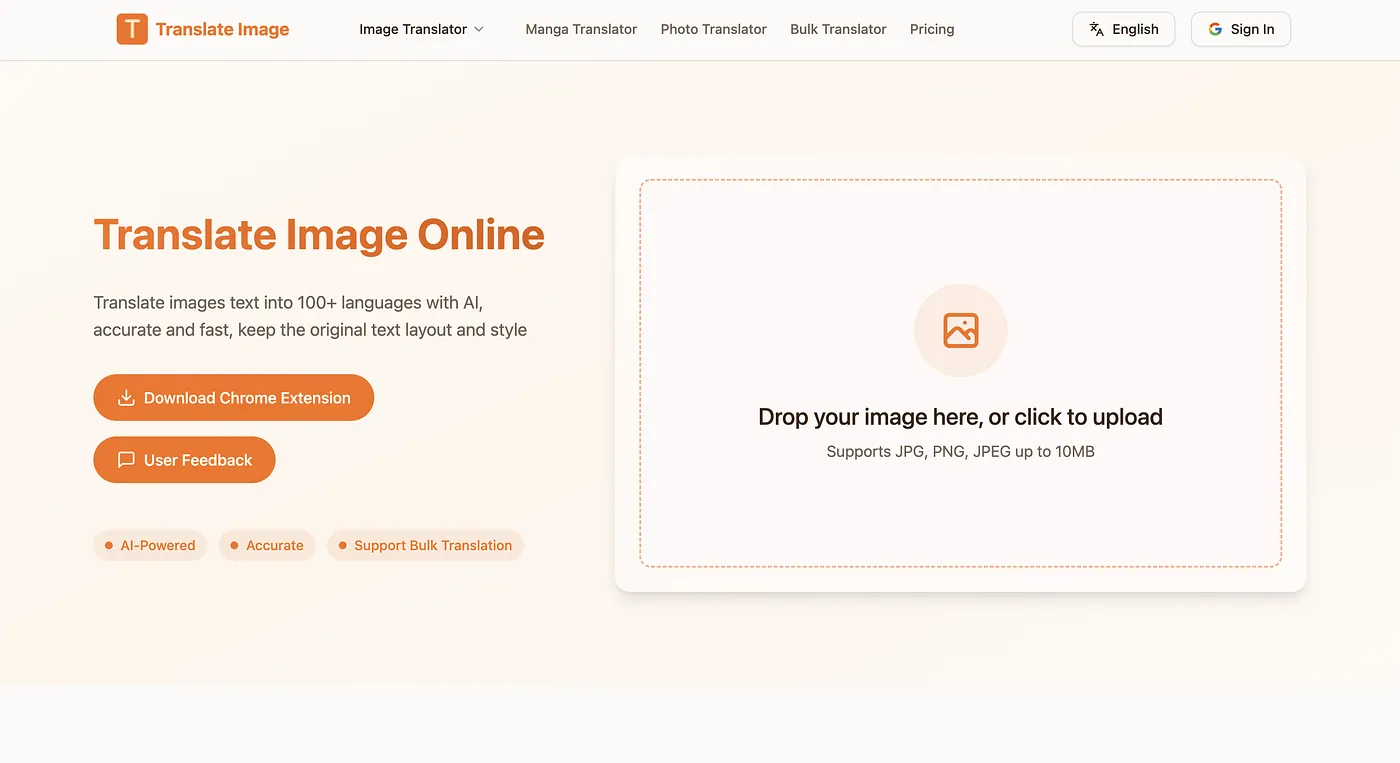
Task: Open the English language selector
Action: point(1123,29)
